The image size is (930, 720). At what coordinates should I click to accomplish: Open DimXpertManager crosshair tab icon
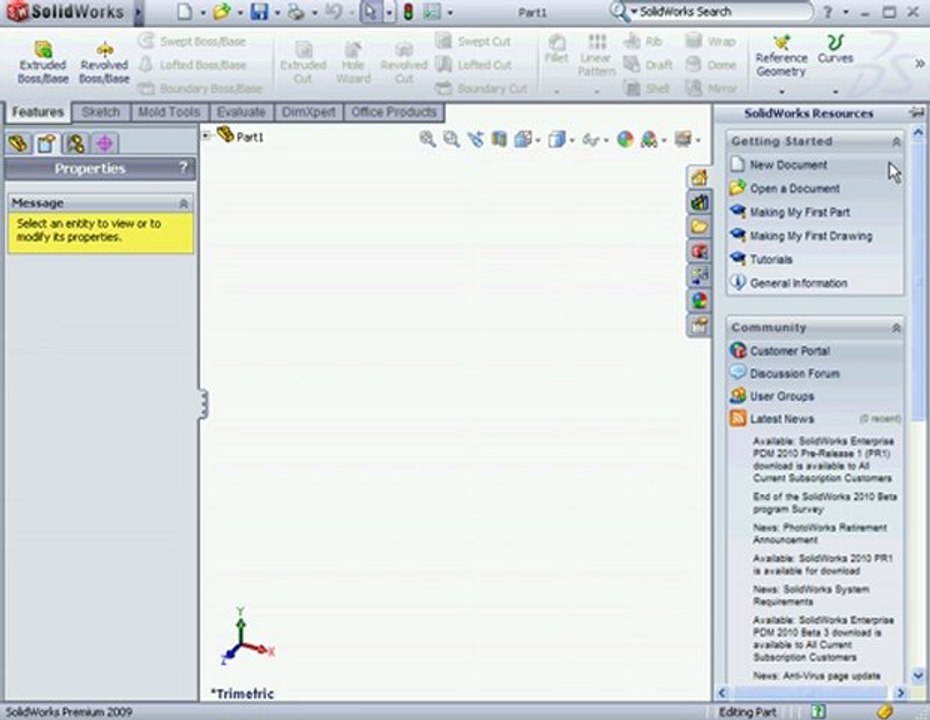point(105,143)
